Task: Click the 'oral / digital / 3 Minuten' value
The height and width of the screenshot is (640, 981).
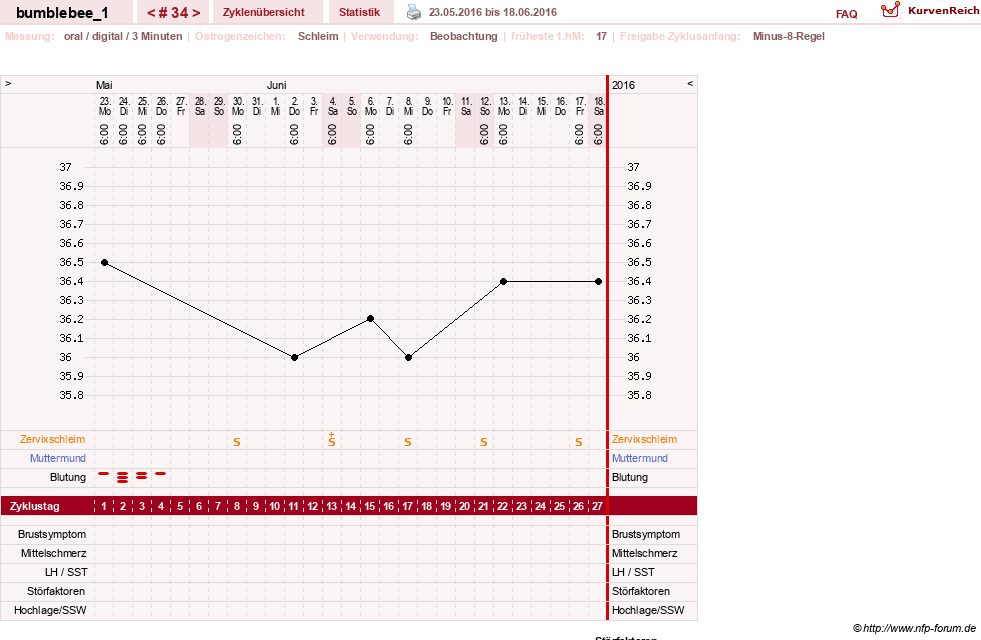Action: click(x=123, y=36)
